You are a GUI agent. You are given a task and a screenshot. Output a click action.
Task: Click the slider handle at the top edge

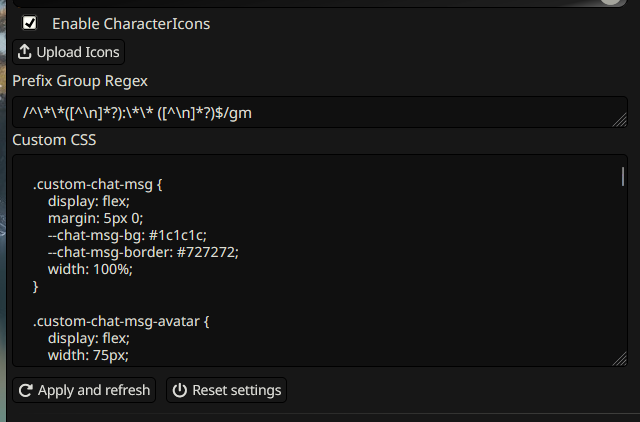point(611,2)
